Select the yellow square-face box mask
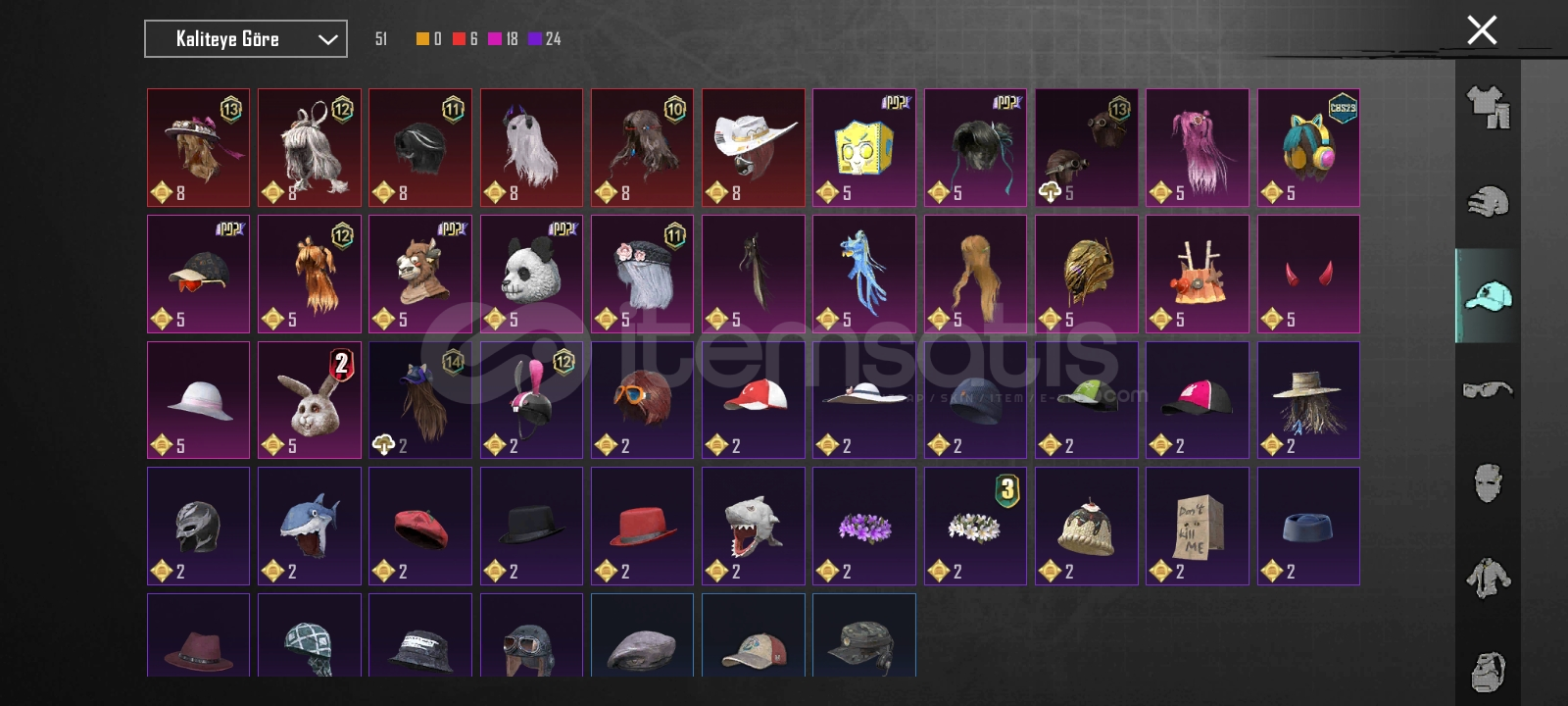The height and width of the screenshot is (706, 1568). pyautogui.click(x=864, y=148)
